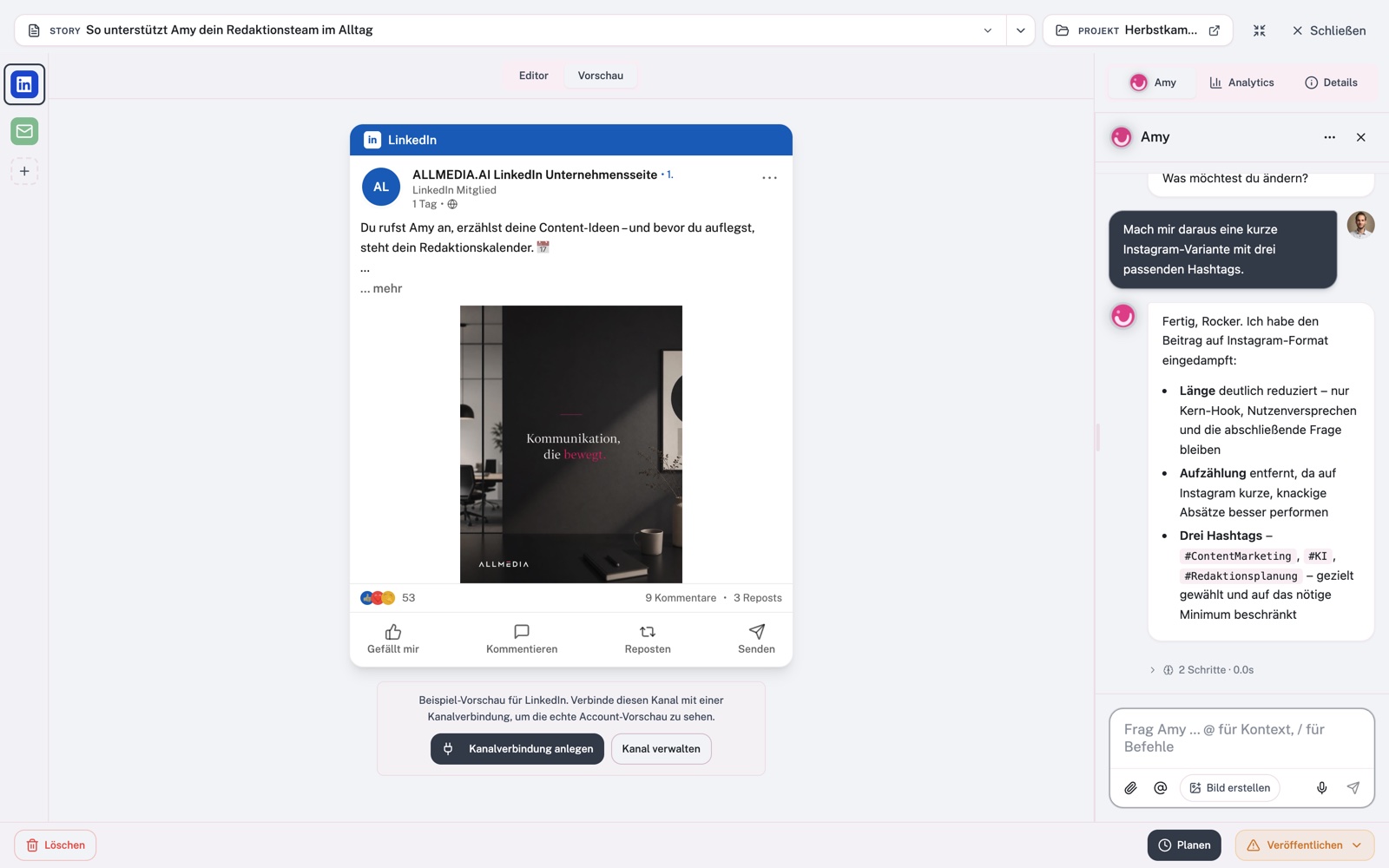This screenshot has width=1389, height=868.
Task: Select the email channel icon
Action: [x=24, y=131]
